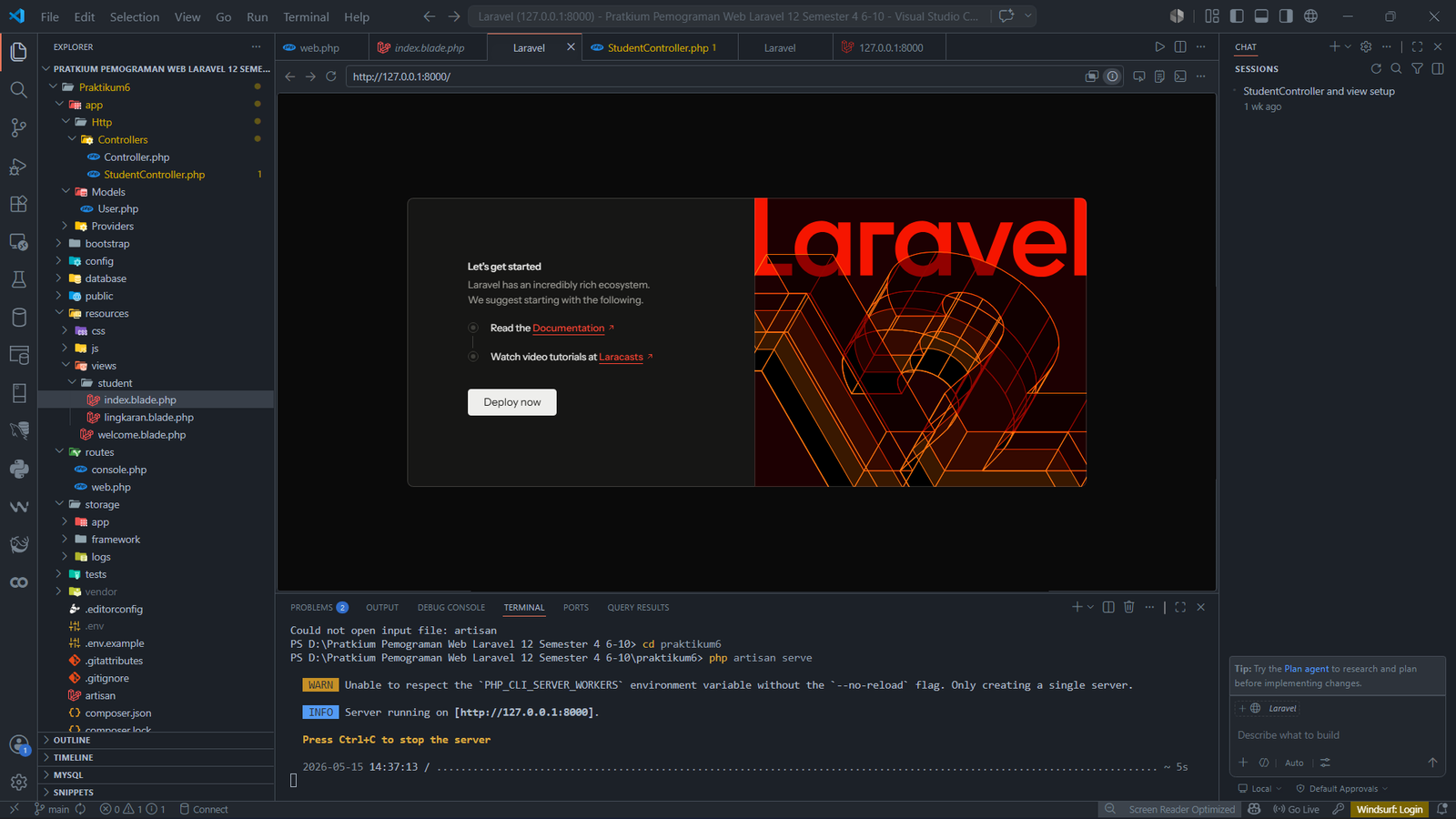Open the Accounts icon in the activity bar
Screen dimensions: 1456x819
point(18,744)
